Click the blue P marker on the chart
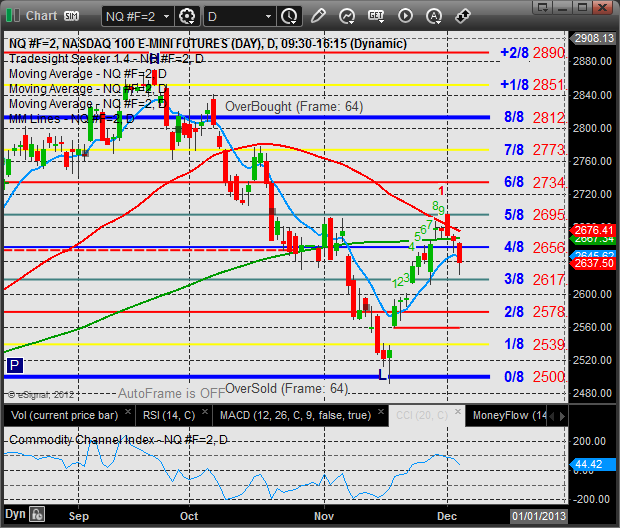Image resolution: width=620 pixels, height=528 pixels. click(x=15, y=365)
